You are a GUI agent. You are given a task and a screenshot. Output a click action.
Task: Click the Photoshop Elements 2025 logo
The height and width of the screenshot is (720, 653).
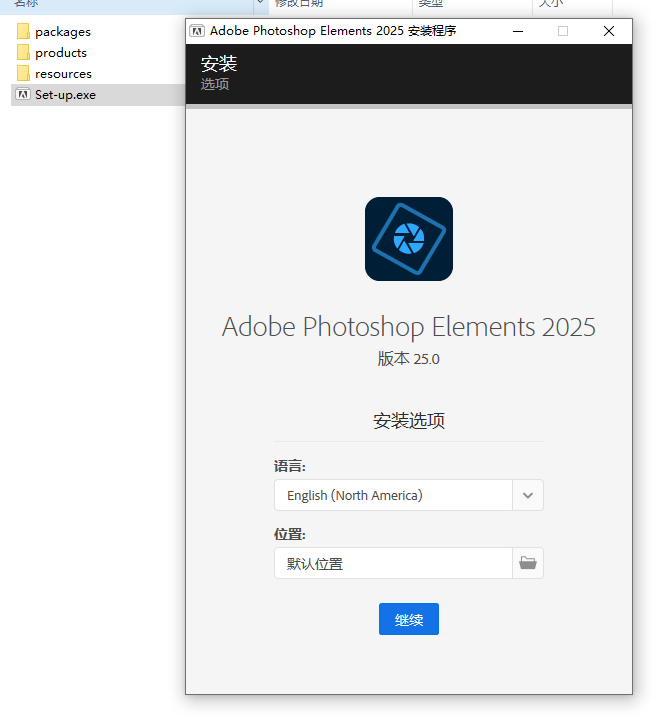coord(409,239)
